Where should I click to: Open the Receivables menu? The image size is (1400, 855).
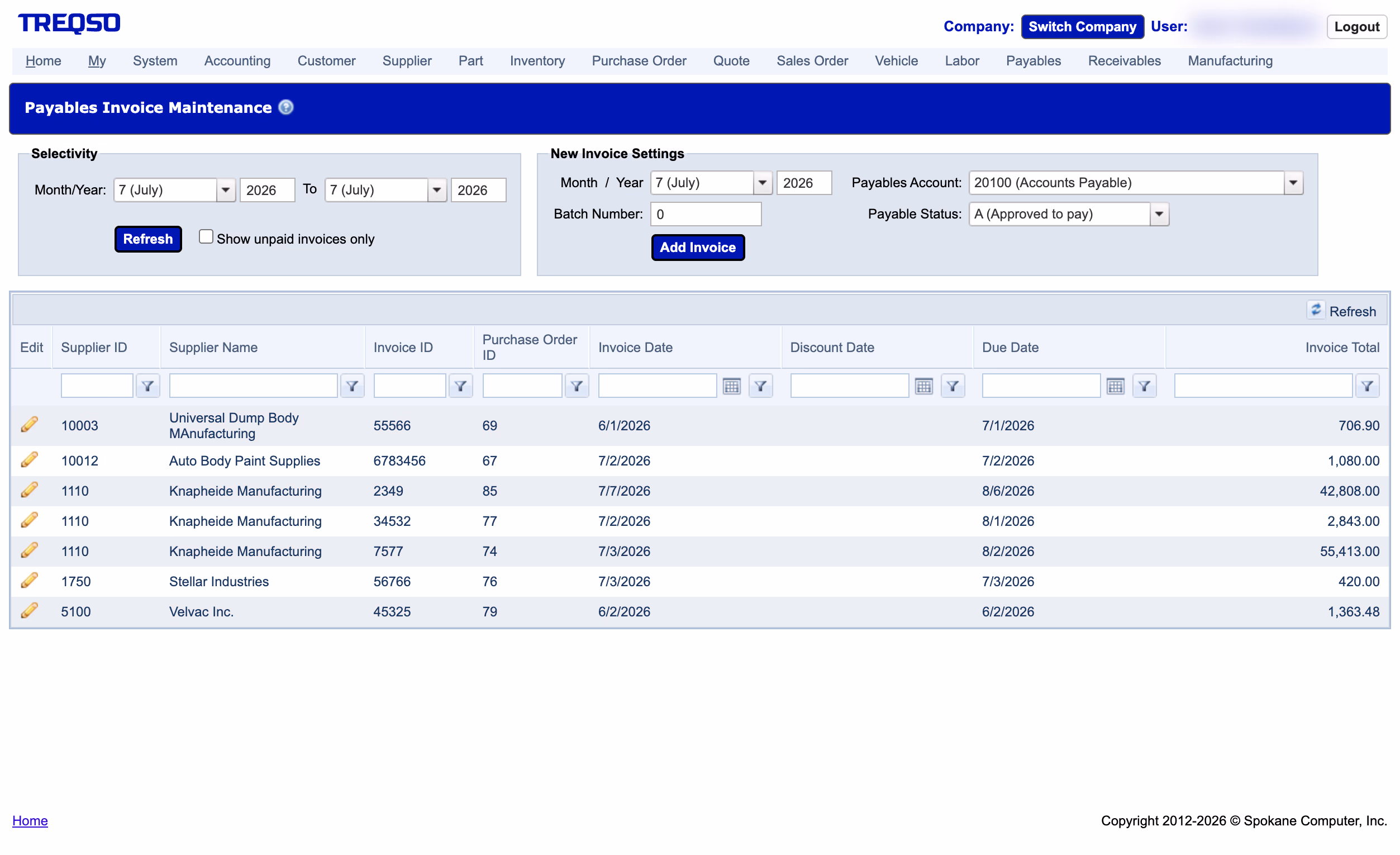(x=1125, y=61)
